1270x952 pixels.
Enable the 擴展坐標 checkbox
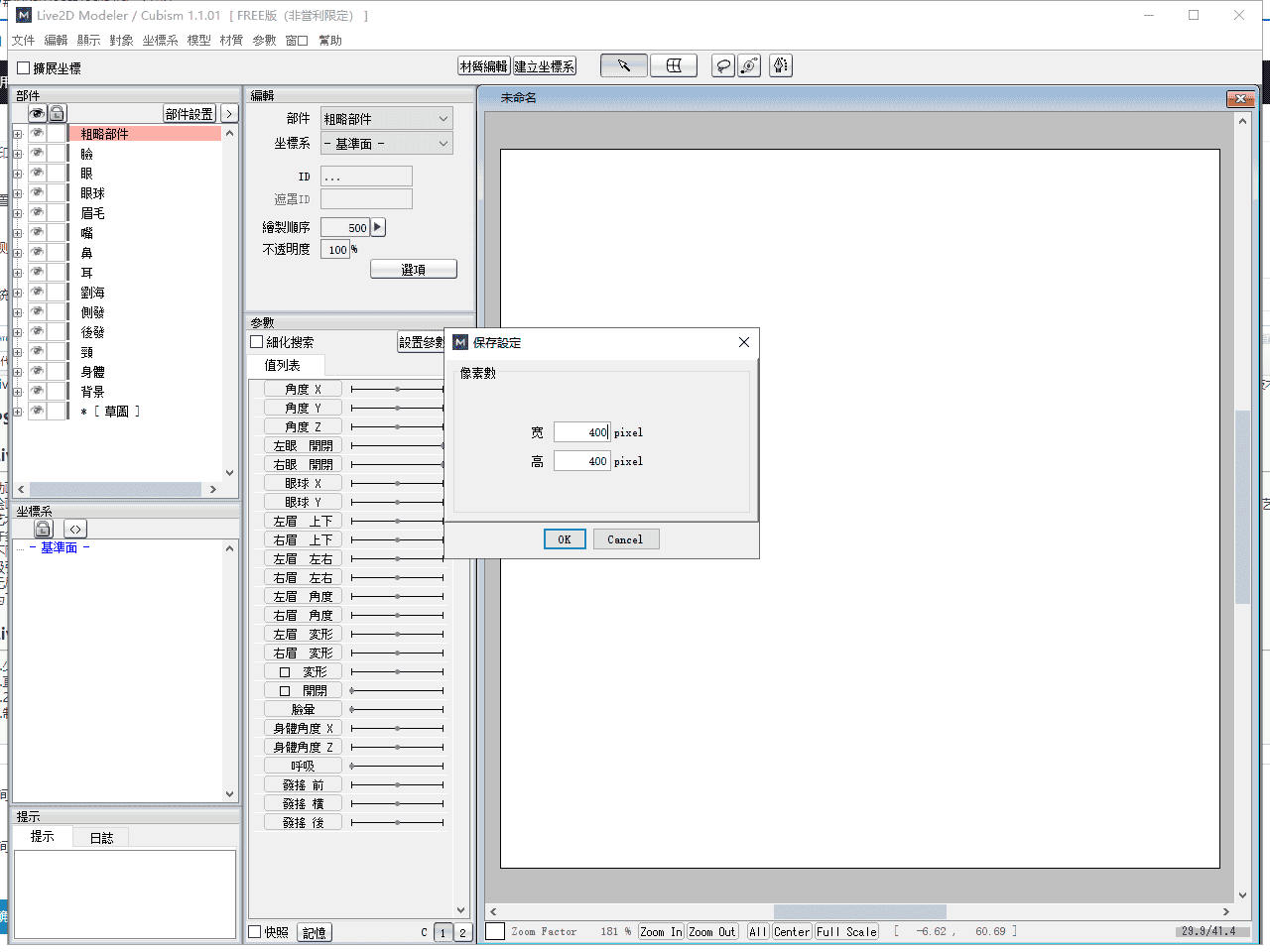(x=24, y=68)
